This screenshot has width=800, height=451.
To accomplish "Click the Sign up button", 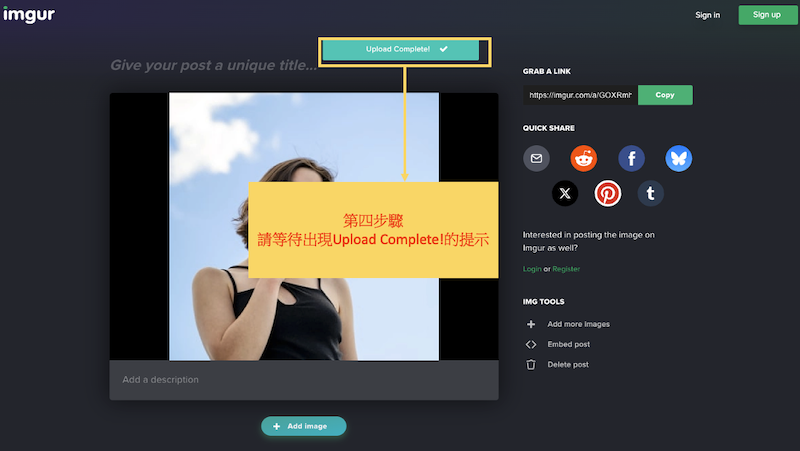I will [x=766, y=15].
